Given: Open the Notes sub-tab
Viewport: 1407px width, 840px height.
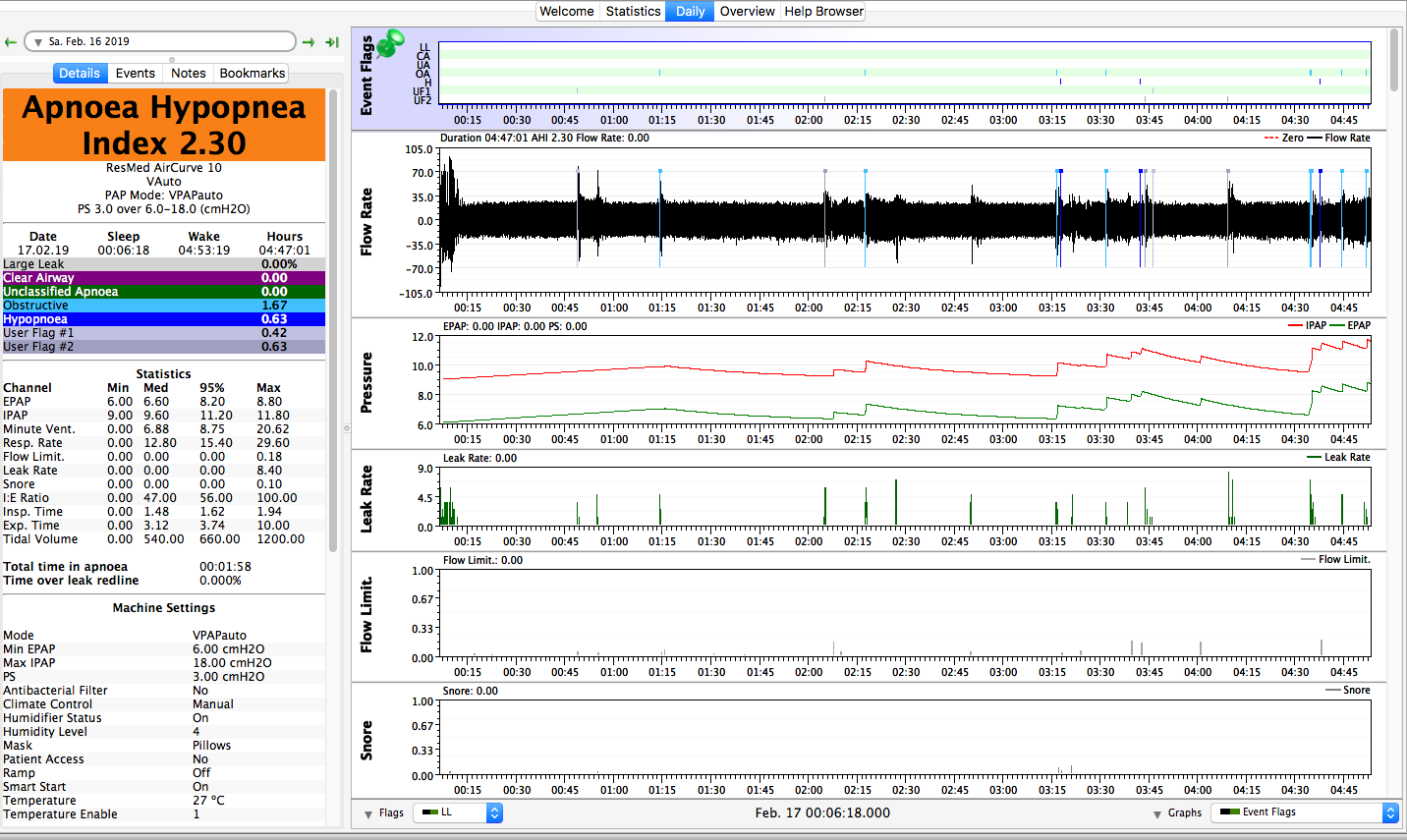Looking at the screenshot, I should tap(189, 74).
